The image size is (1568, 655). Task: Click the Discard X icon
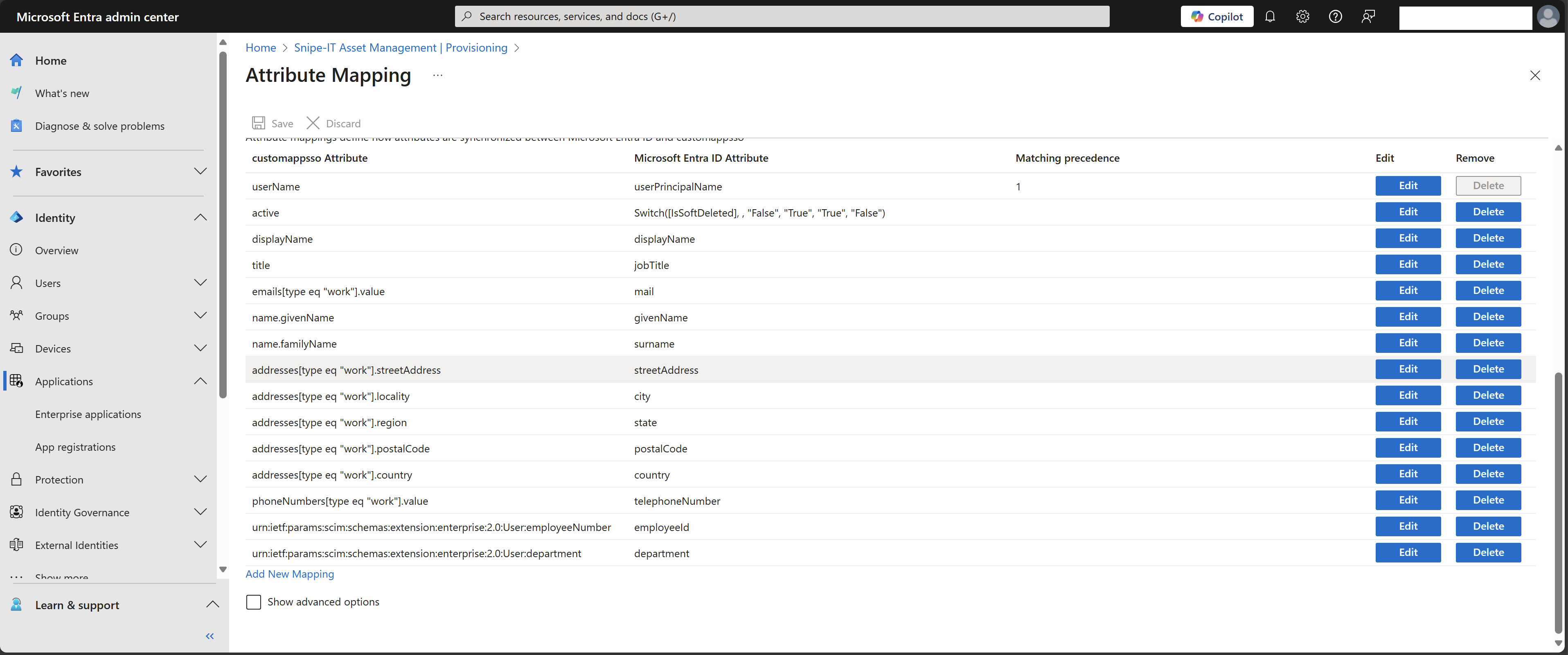(313, 123)
